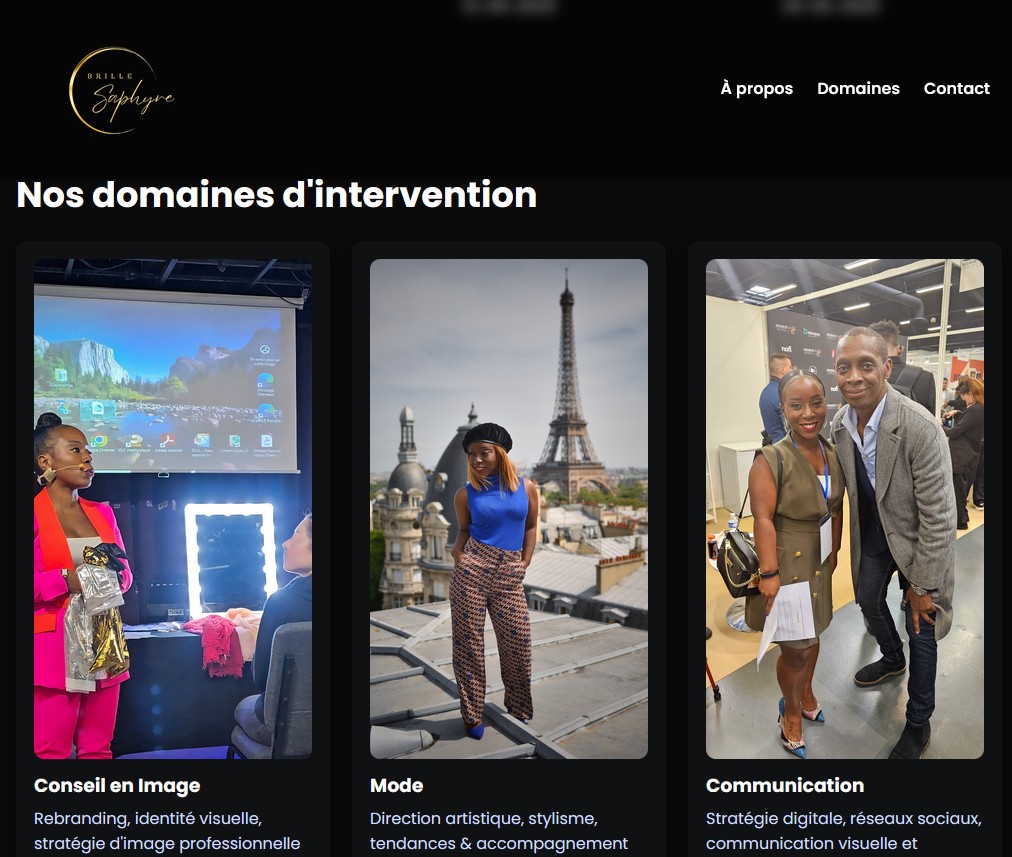Screen dimensions: 1012x857
Task: Click the Mode card heading
Action: tap(396, 785)
